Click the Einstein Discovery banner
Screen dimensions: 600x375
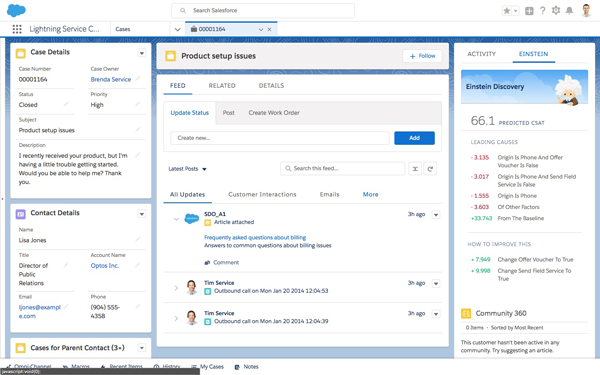tap(524, 87)
